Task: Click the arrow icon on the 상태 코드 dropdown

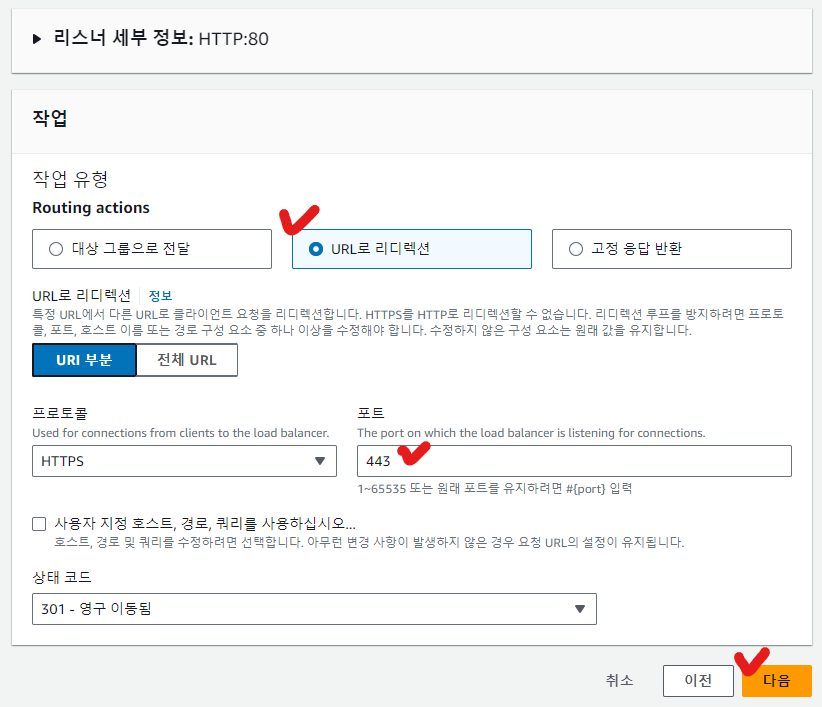Action: [579, 609]
